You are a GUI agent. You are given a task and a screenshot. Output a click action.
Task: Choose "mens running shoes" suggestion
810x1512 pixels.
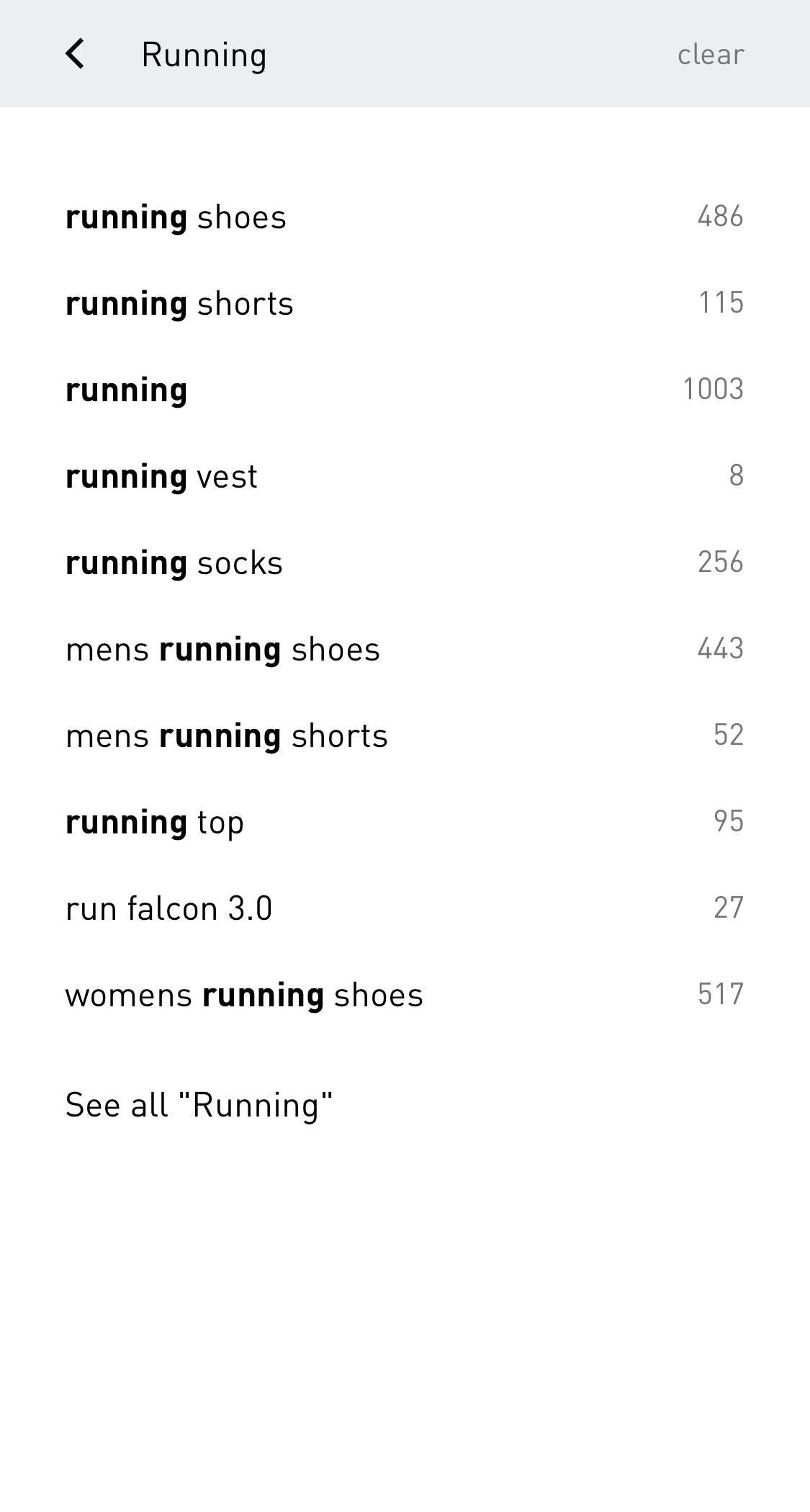click(222, 650)
